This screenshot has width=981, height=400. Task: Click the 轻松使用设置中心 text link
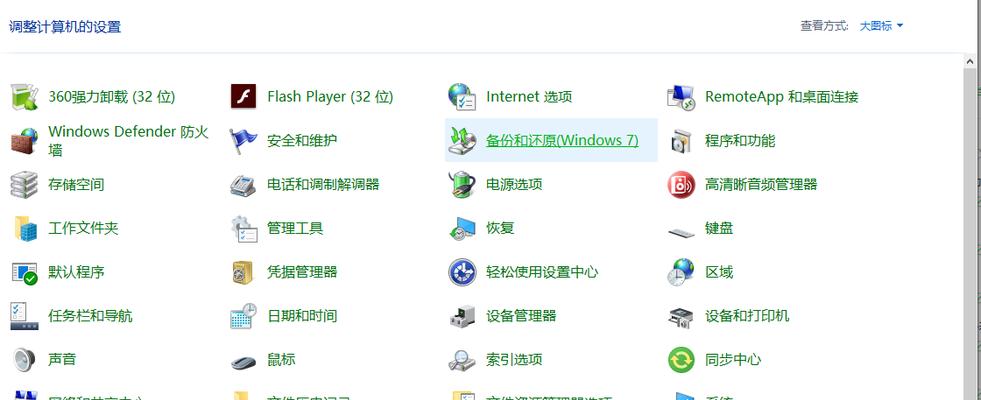542,272
